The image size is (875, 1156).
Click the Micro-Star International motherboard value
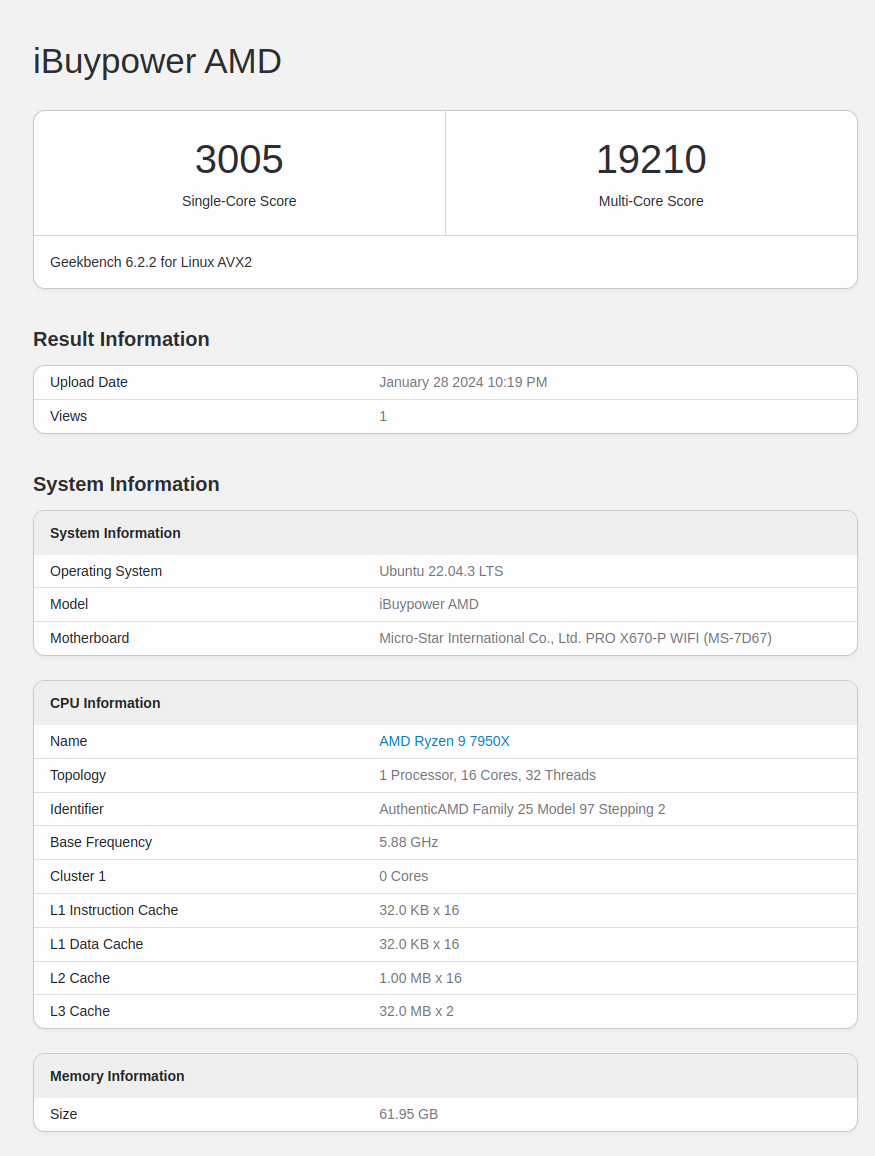tap(575, 638)
